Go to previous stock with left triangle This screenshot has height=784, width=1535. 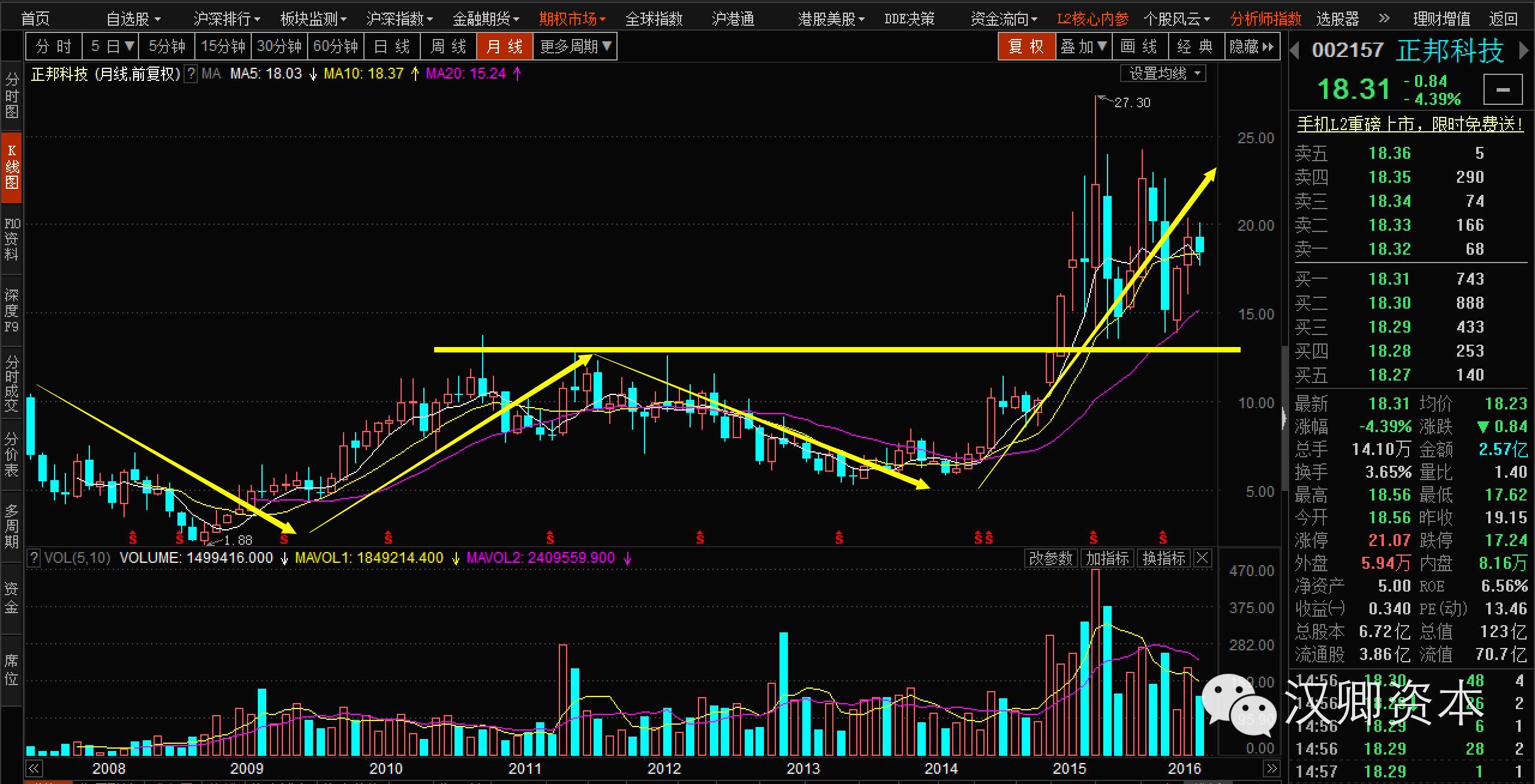tap(1294, 50)
